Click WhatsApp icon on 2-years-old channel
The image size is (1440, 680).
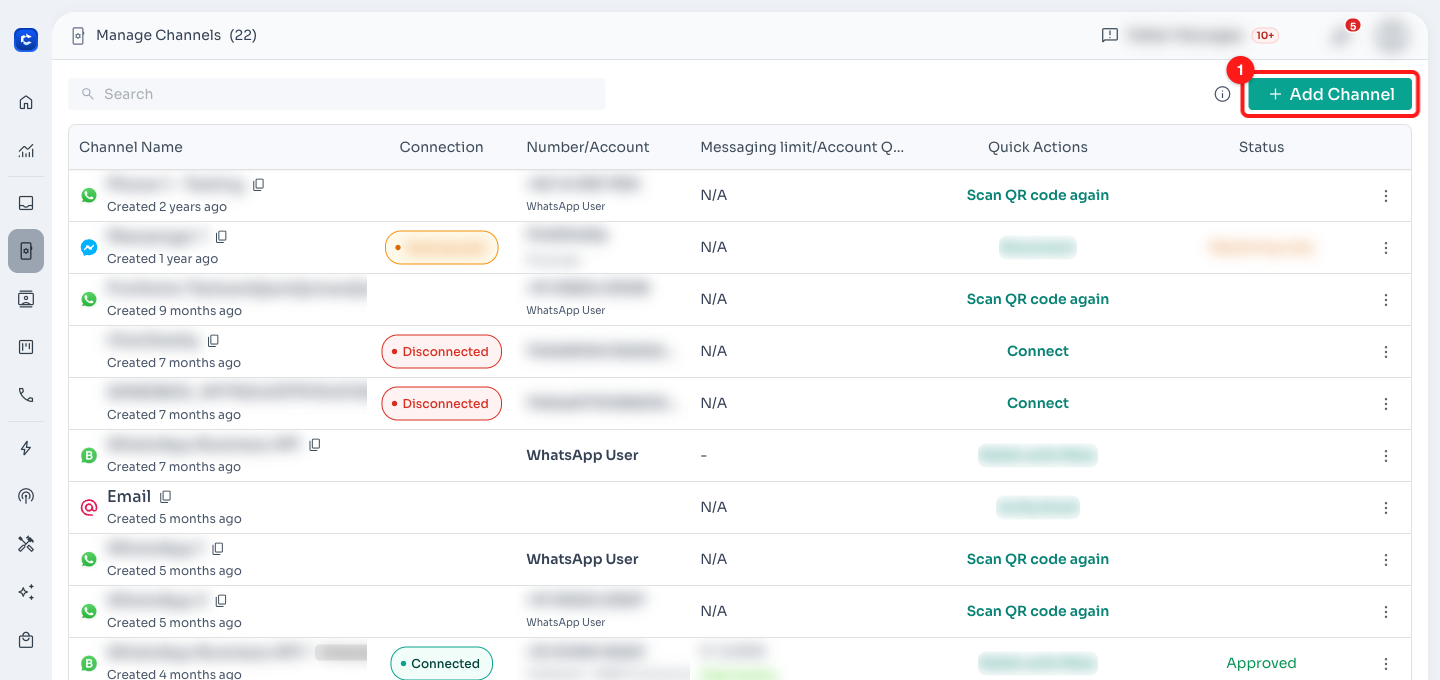coord(89,195)
